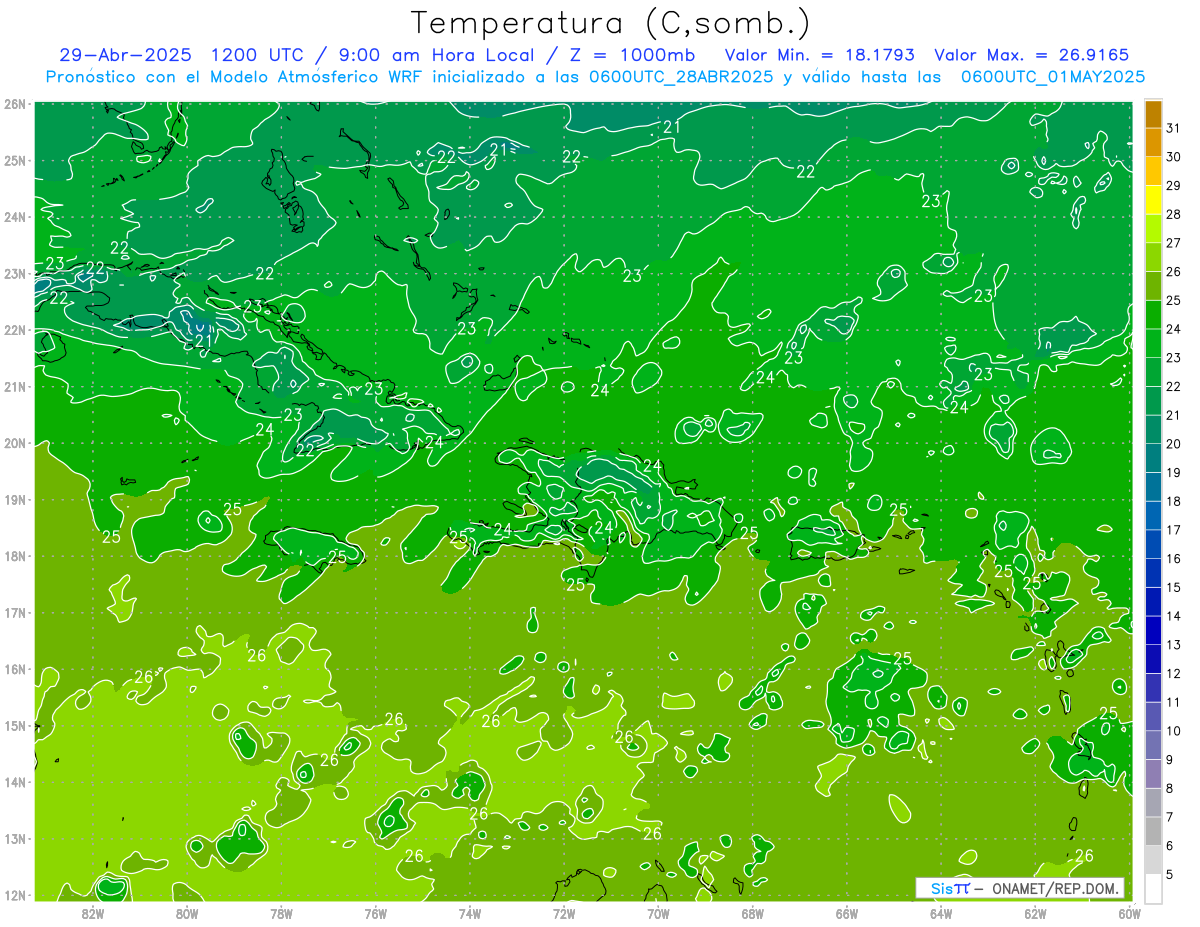Click color scale label "19"
This screenshot has width=1200, height=927.
tap(1174, 473)
